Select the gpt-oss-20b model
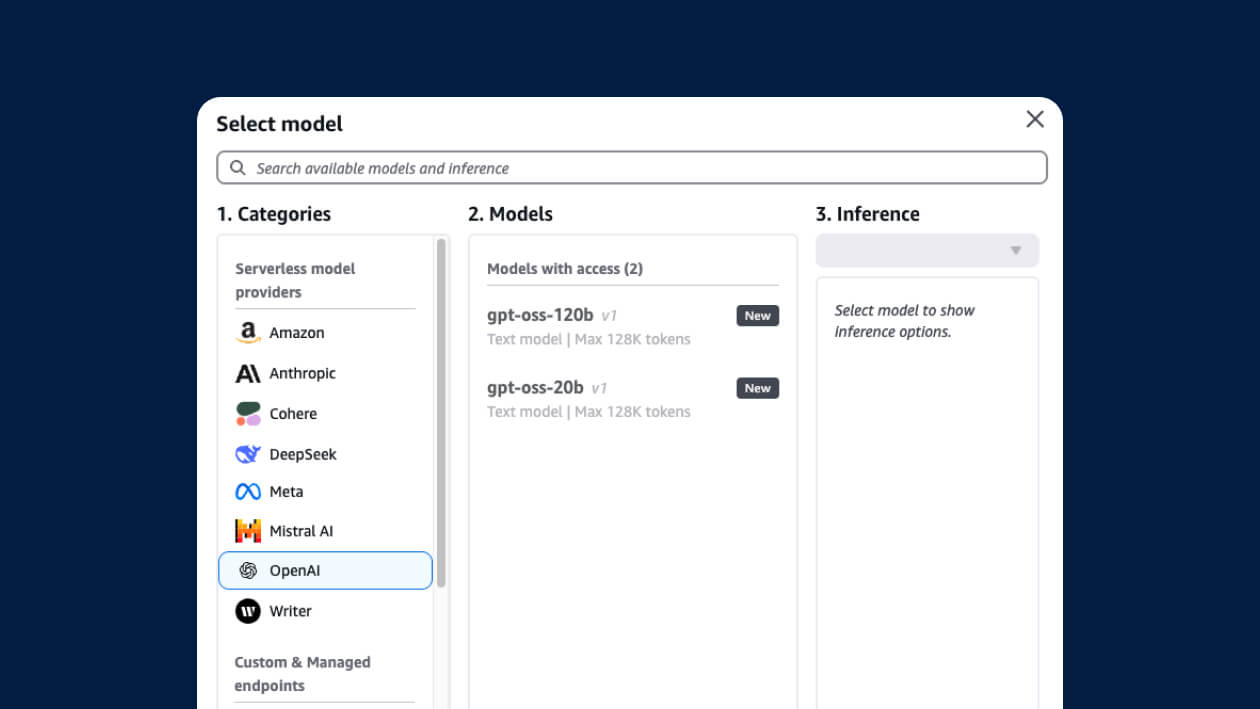This screenshot has height=709, width=1260. coord(535,388)
